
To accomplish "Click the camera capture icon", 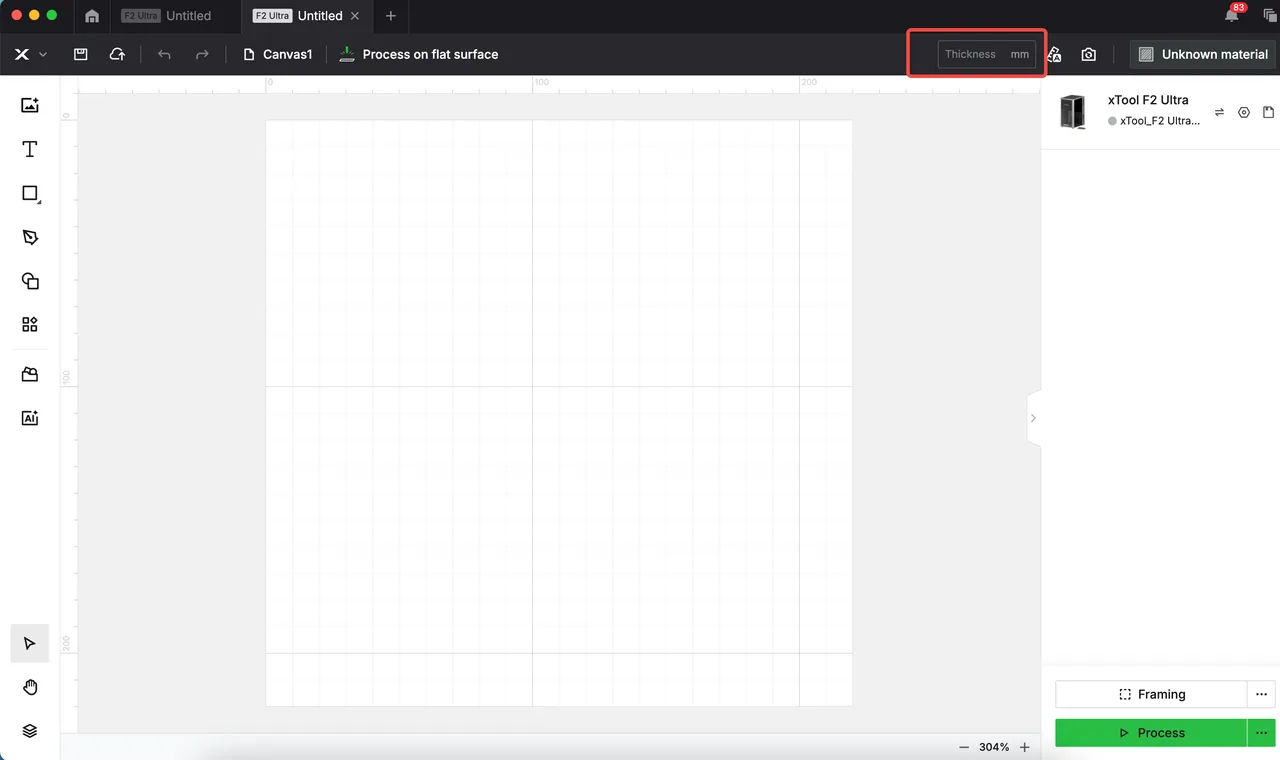I will tap(1088, 54).
